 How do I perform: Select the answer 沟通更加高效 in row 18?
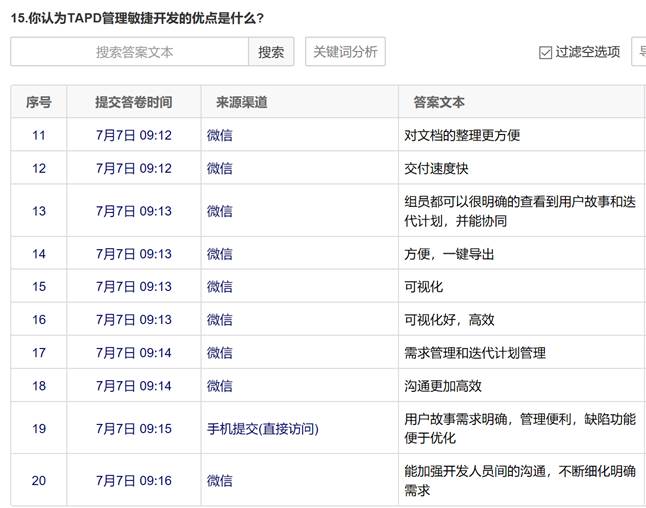click(442, 386)
